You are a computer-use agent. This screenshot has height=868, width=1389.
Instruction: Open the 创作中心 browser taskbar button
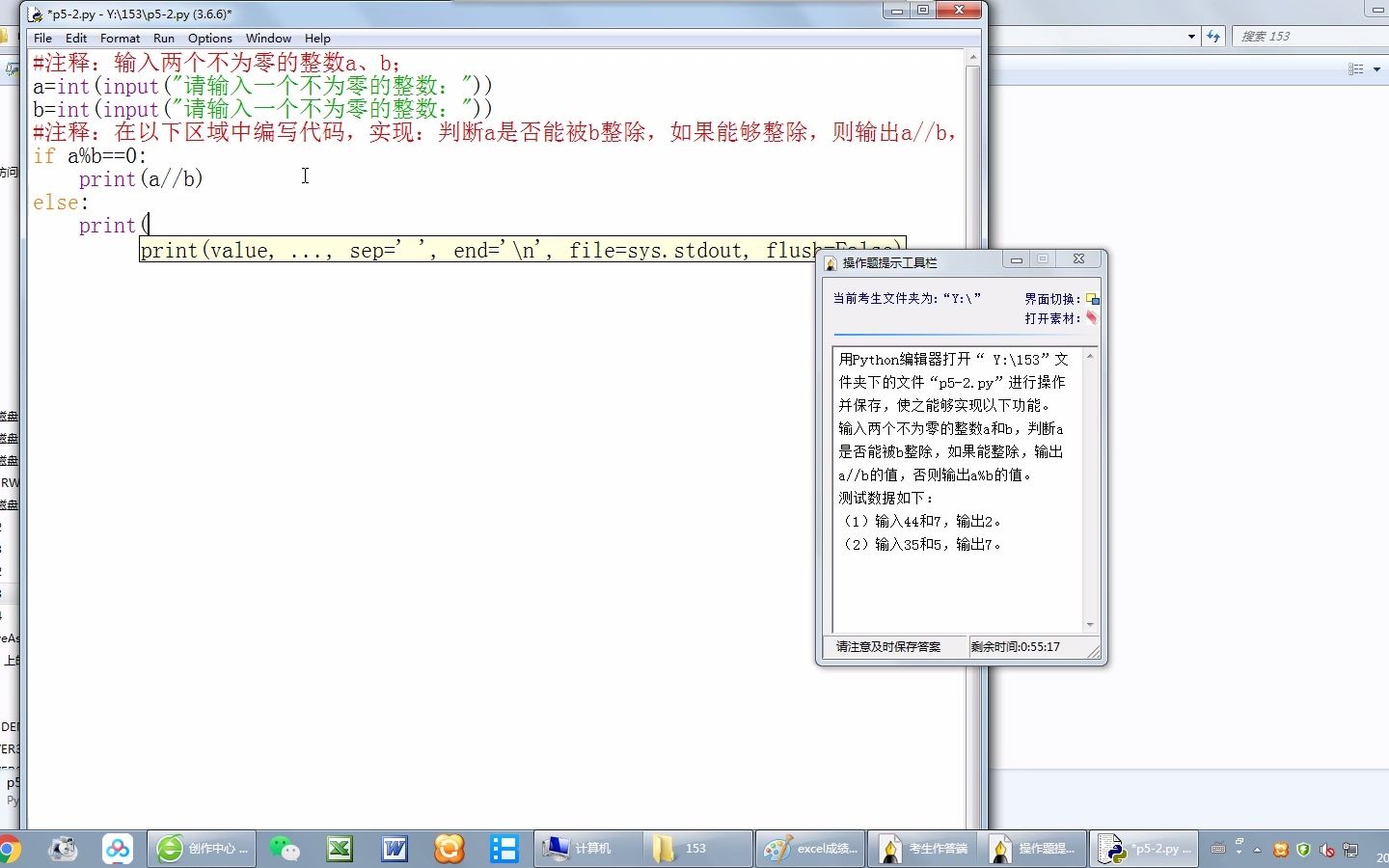click(203, 849)
